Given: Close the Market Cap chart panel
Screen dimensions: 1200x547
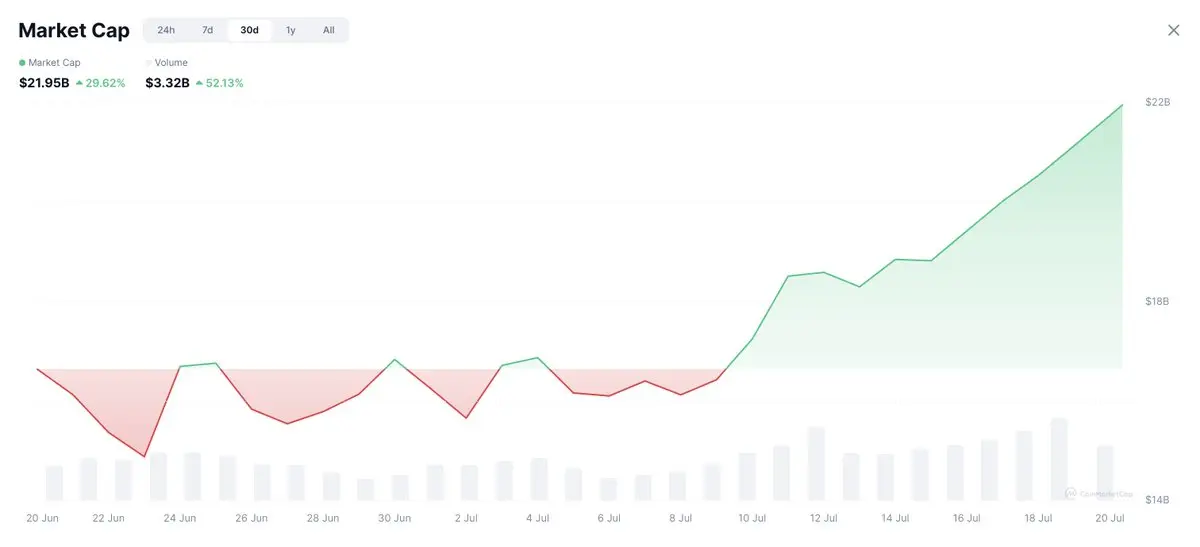Looking at the screenshot, I should [1174, 30].
